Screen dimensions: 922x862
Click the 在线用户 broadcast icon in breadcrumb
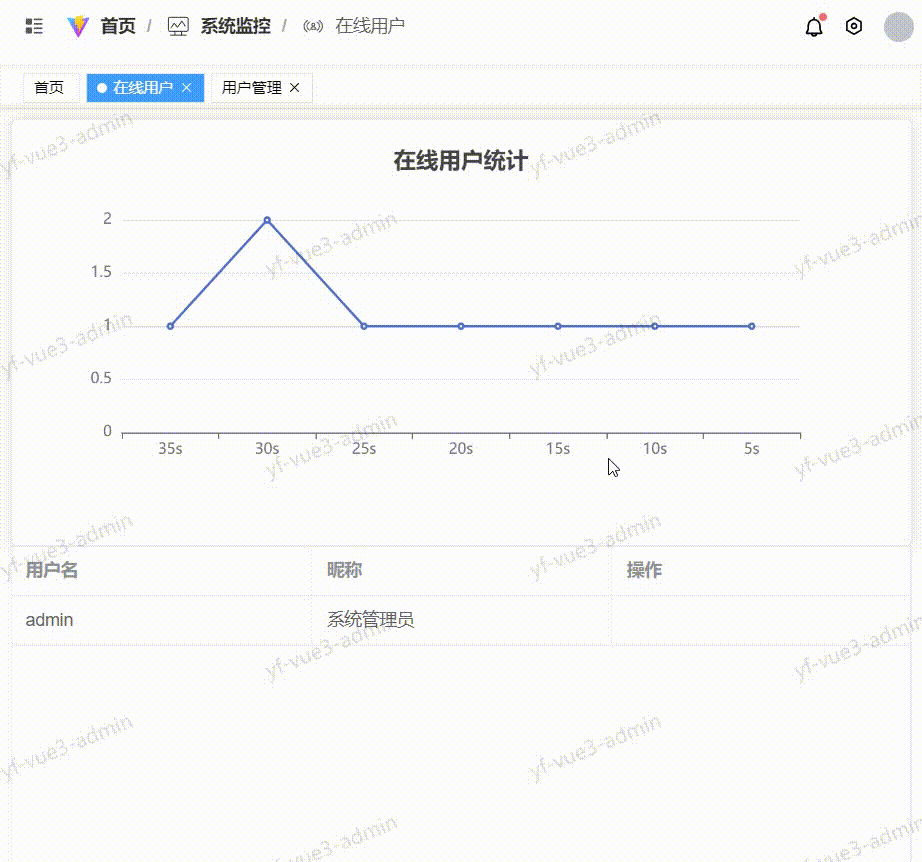click(313, 26)
